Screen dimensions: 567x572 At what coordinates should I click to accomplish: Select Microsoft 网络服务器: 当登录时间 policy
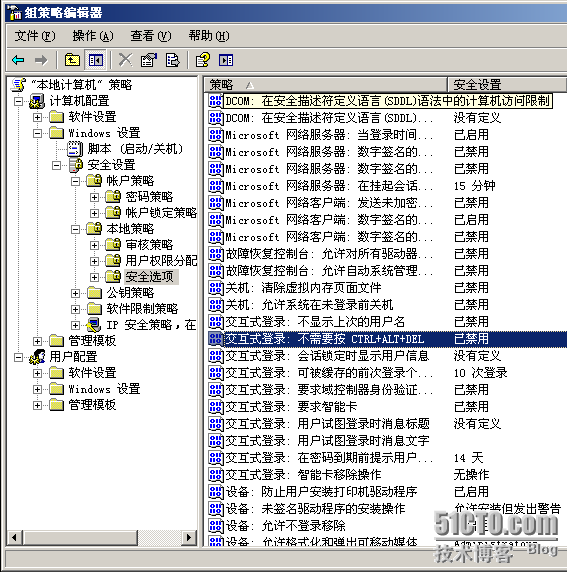tap(329, 135)
